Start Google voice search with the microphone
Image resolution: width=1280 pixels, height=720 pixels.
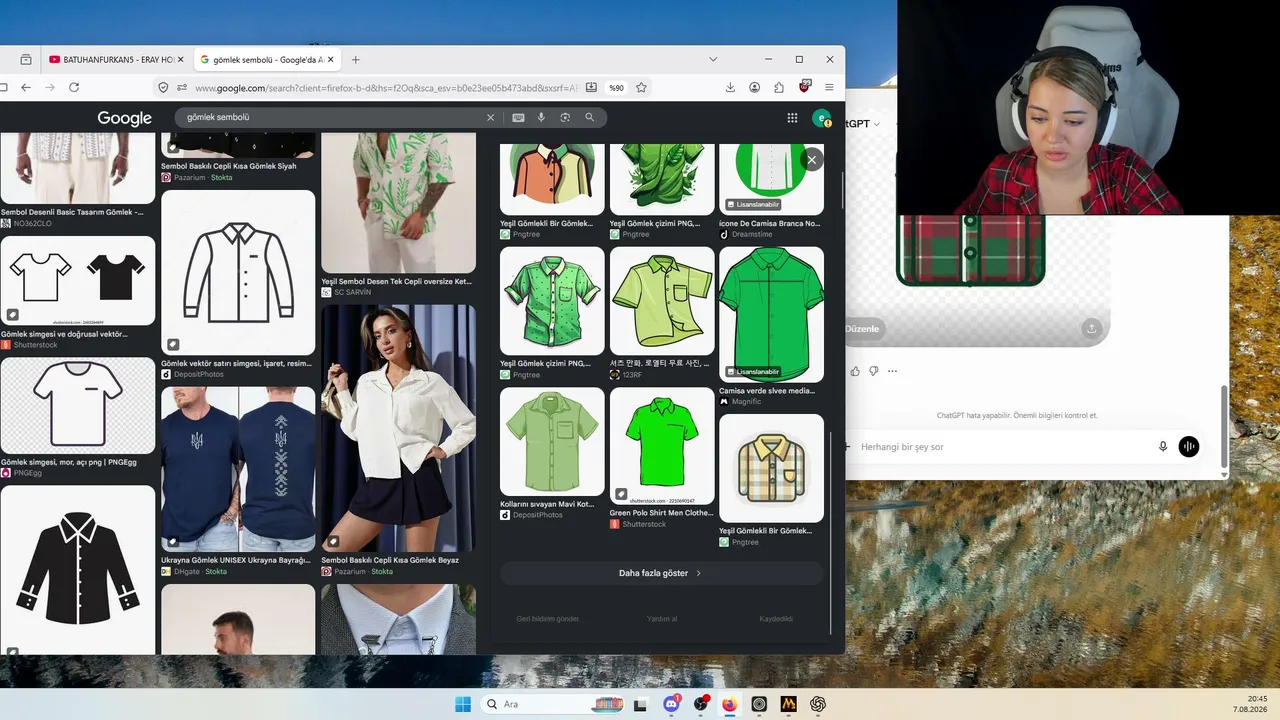tap(541, 118)
